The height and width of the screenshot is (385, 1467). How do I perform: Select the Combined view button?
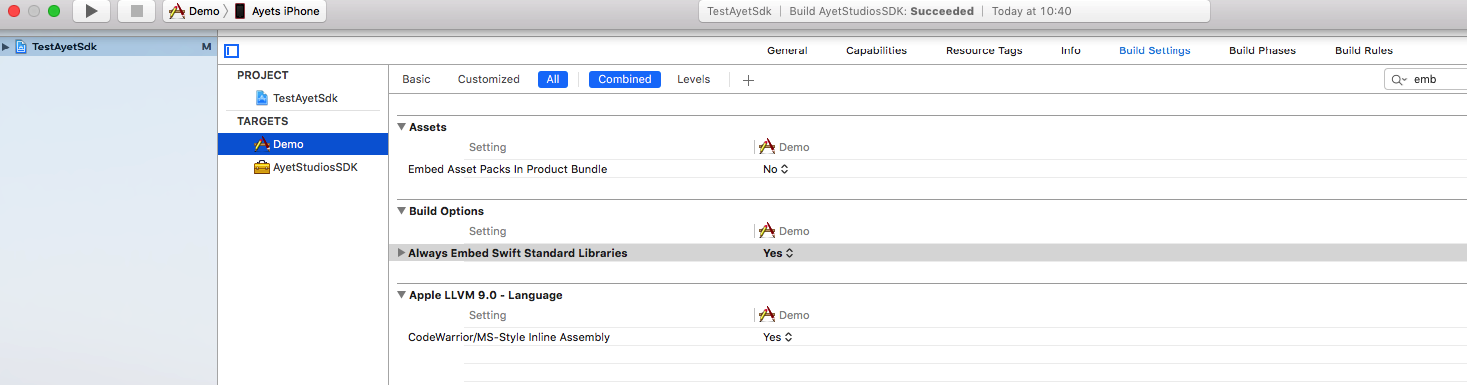(x=625, y=79)
